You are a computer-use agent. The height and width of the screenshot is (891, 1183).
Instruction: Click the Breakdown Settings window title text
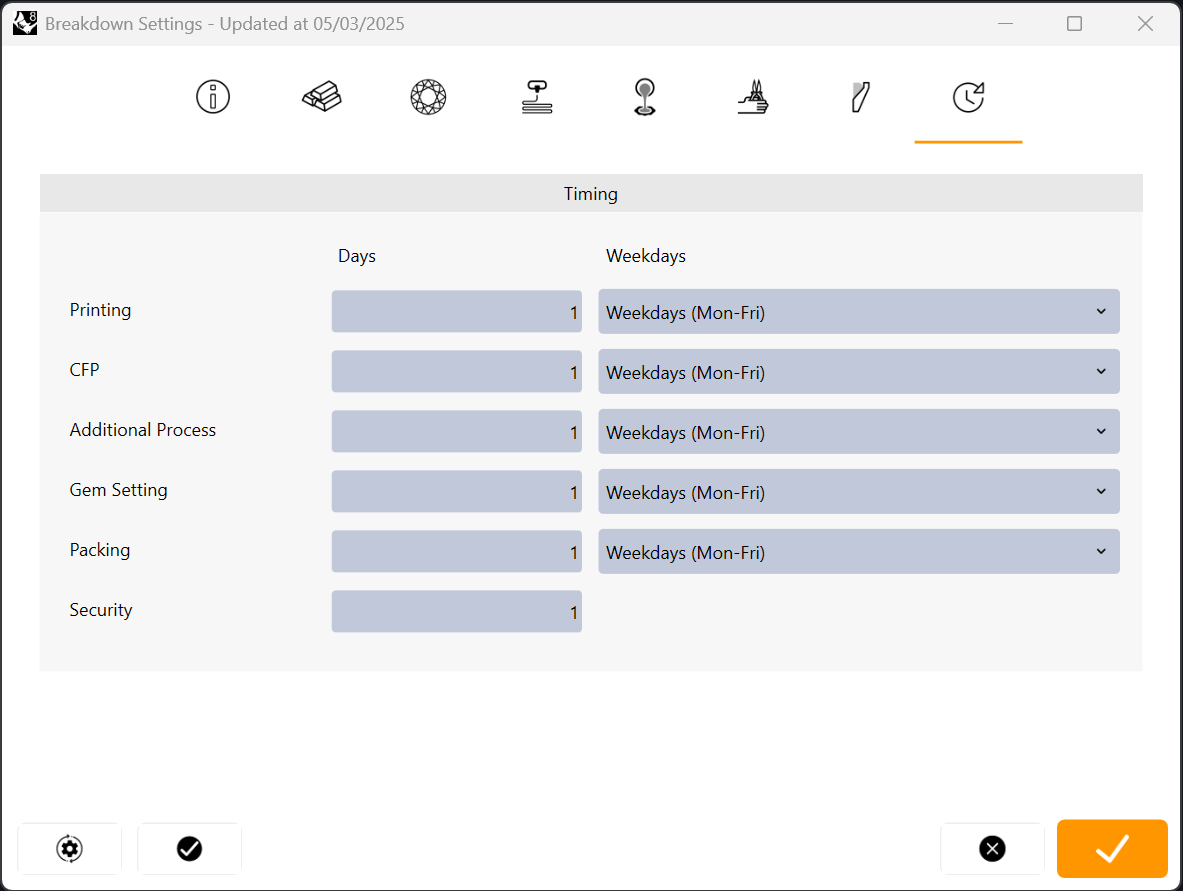point(225,24)
